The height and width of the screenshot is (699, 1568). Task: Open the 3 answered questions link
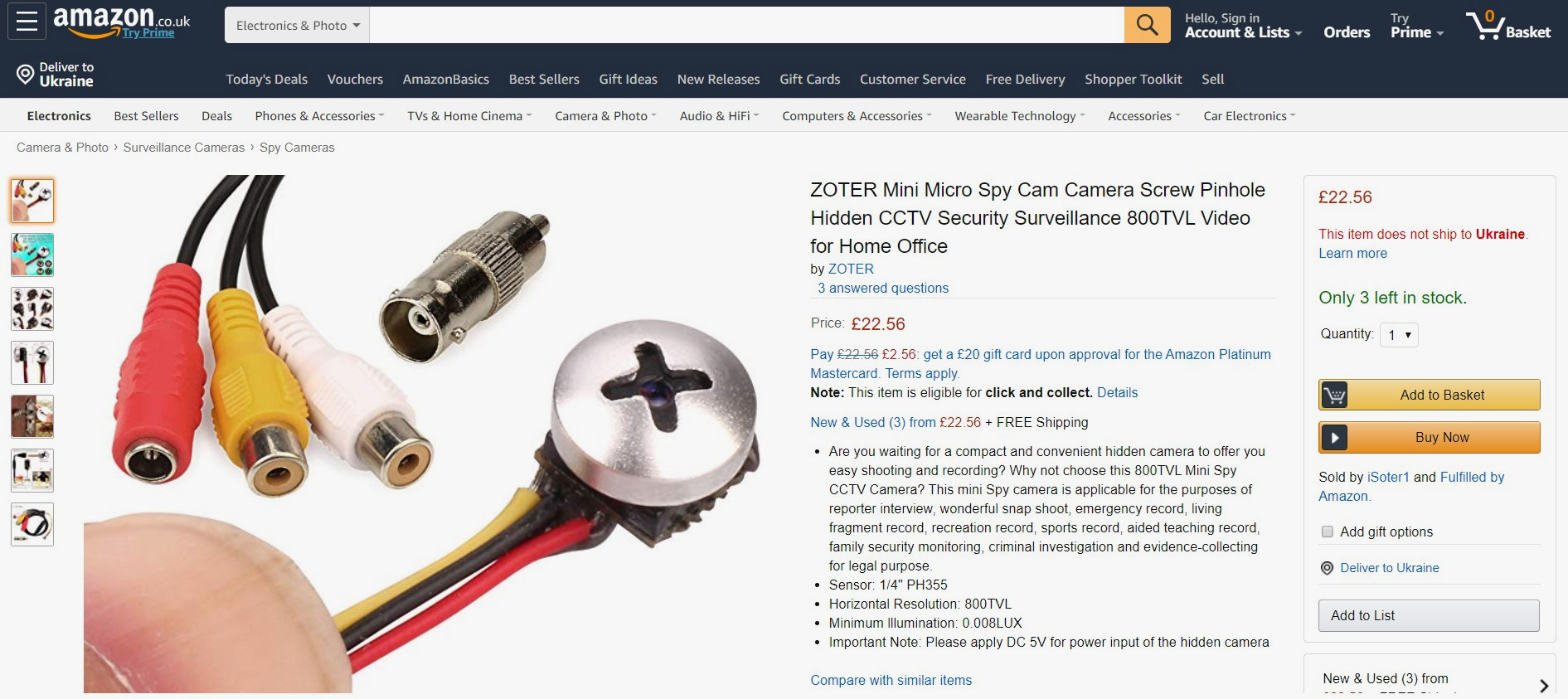click(x=883, y=288)
